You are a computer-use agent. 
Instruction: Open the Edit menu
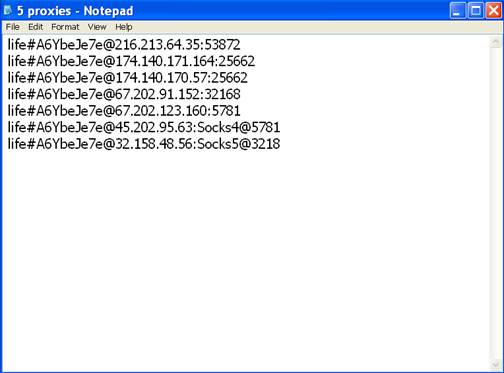click(x=35, y=27)
